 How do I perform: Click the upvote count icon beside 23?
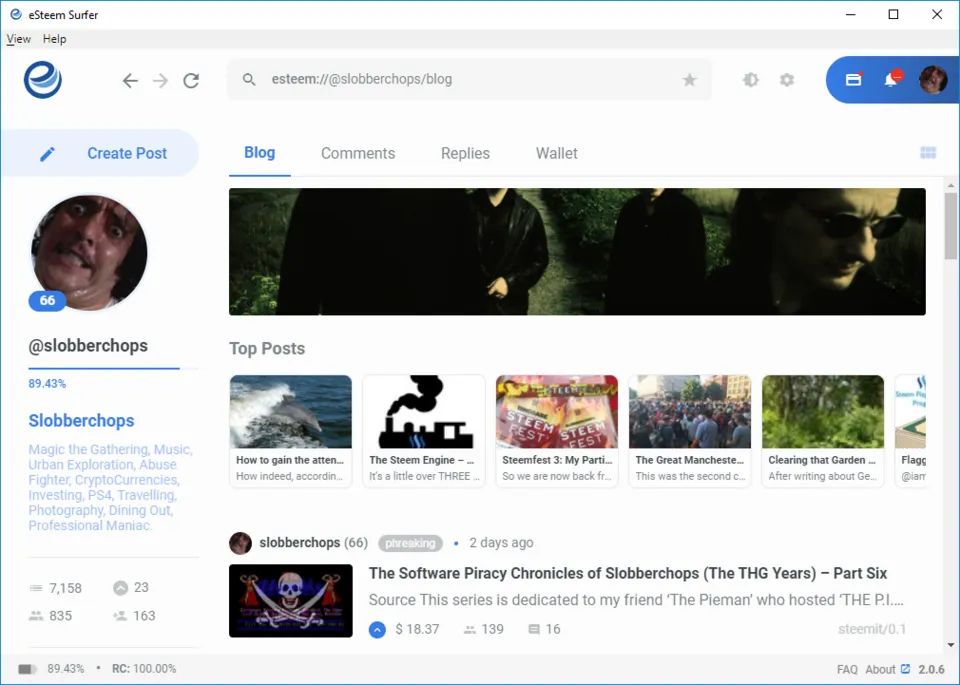pos(121,588)
